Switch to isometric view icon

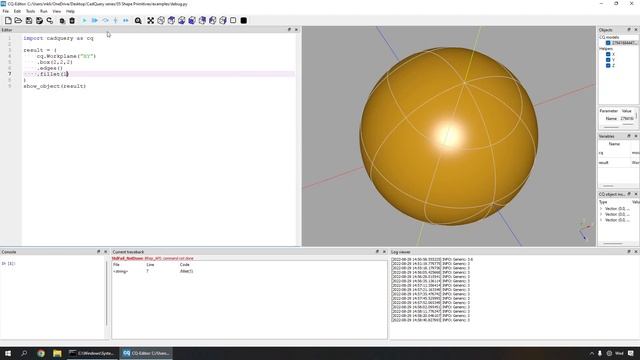(x=161, y=20)
